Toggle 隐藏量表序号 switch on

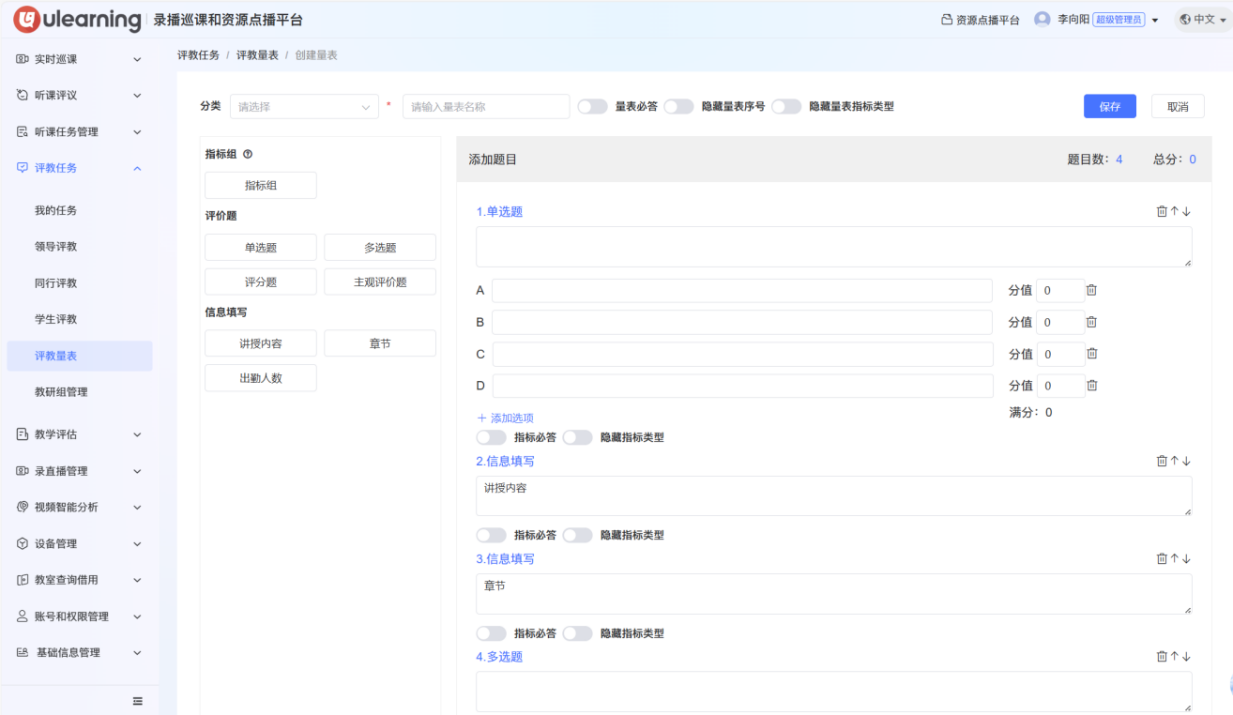click(x=679, y=107)
